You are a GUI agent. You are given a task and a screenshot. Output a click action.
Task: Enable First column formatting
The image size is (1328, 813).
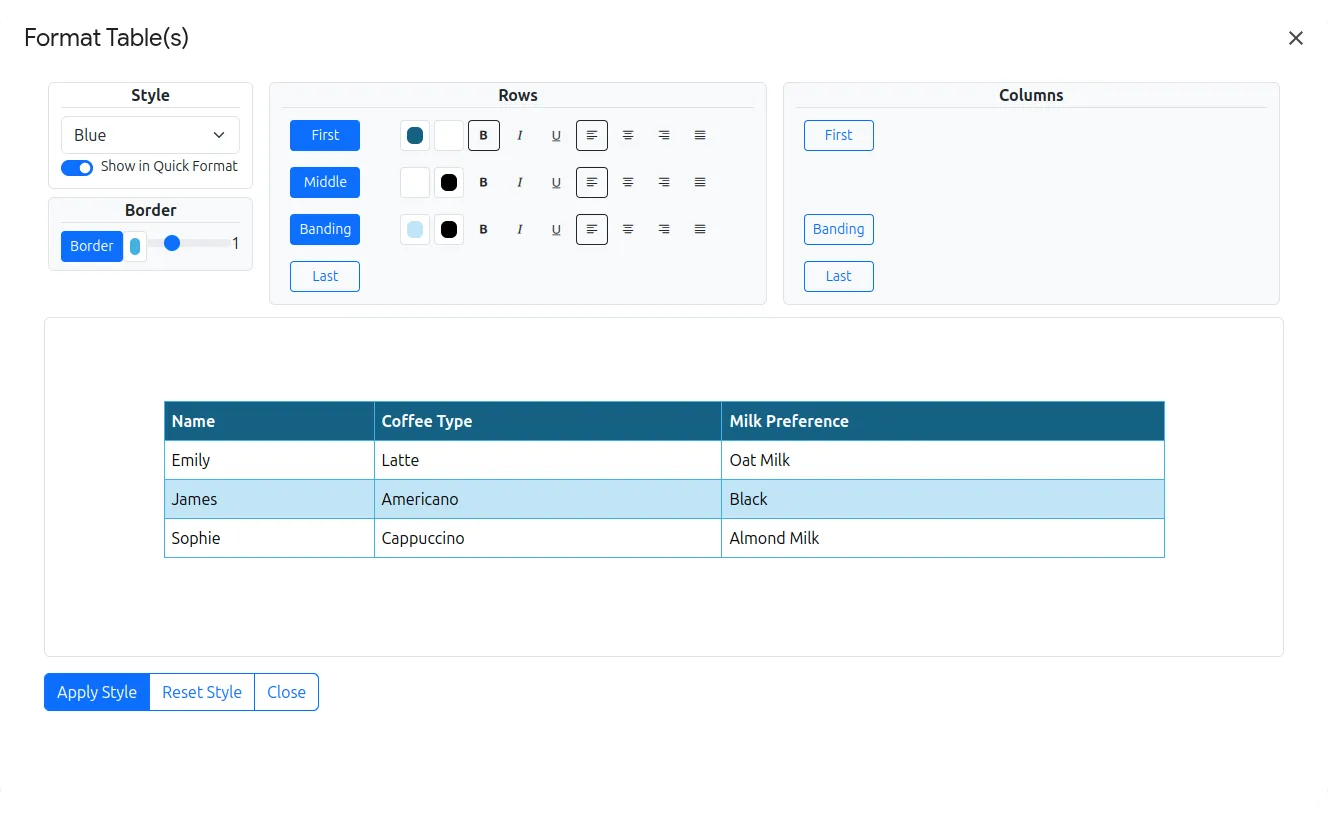tap(838, 135)
